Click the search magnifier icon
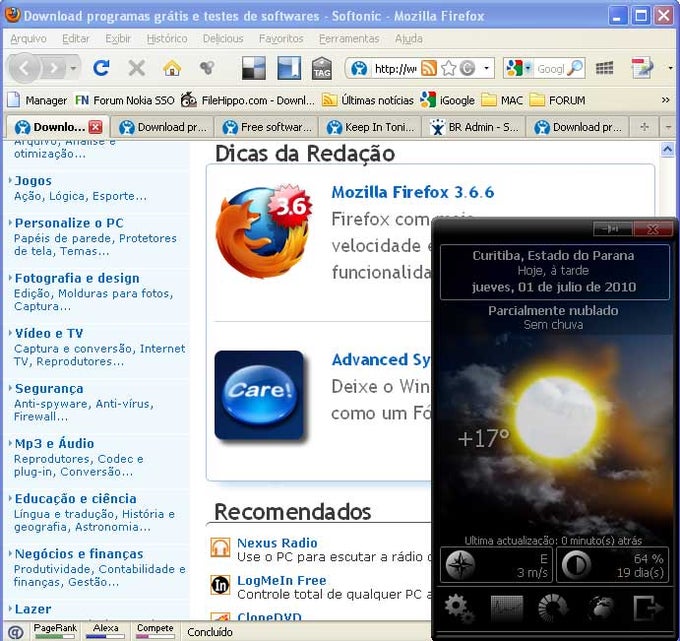This screenshot has width=680, height=641. point(575,68)
